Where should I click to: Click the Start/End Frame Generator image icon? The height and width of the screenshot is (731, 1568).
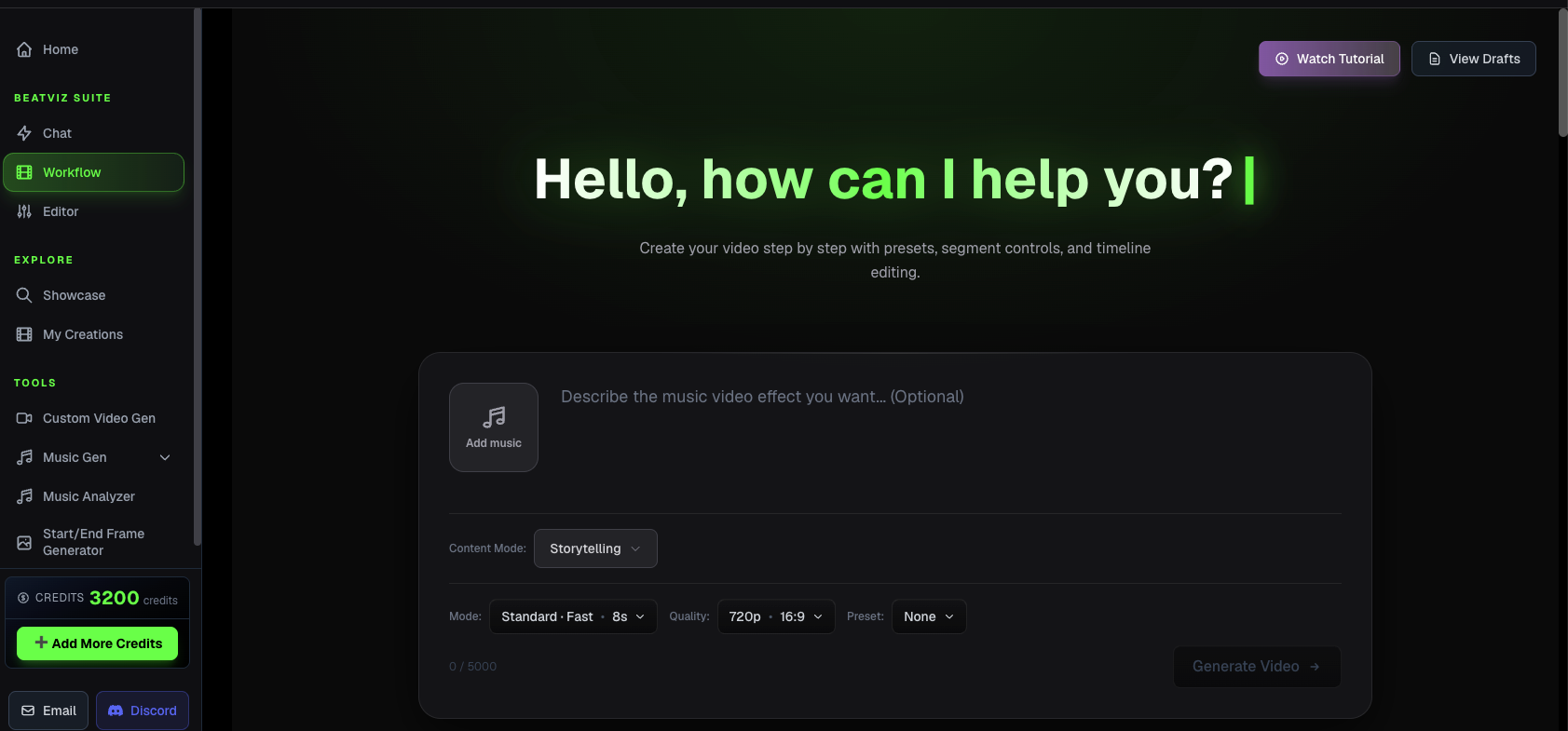(x=24, y=542)
